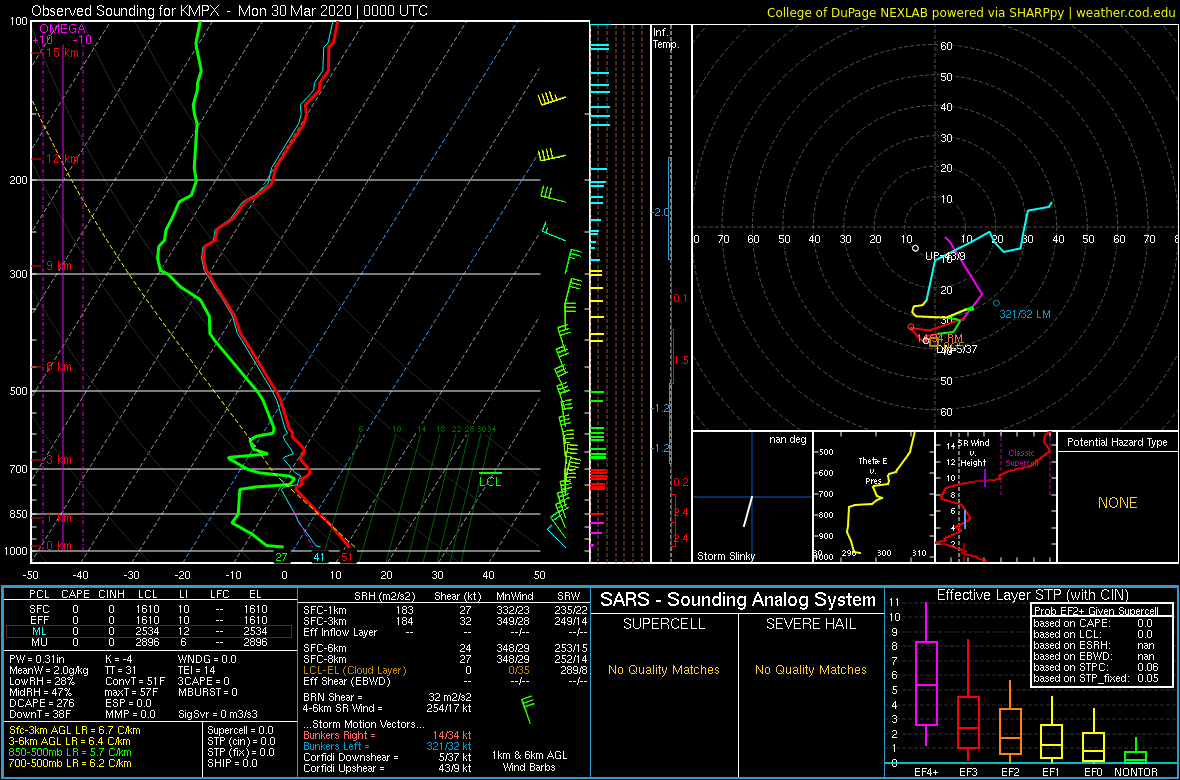Click the surface dewpoint value '27'
The image size is (1180, 780).
[x=281, y=557]
